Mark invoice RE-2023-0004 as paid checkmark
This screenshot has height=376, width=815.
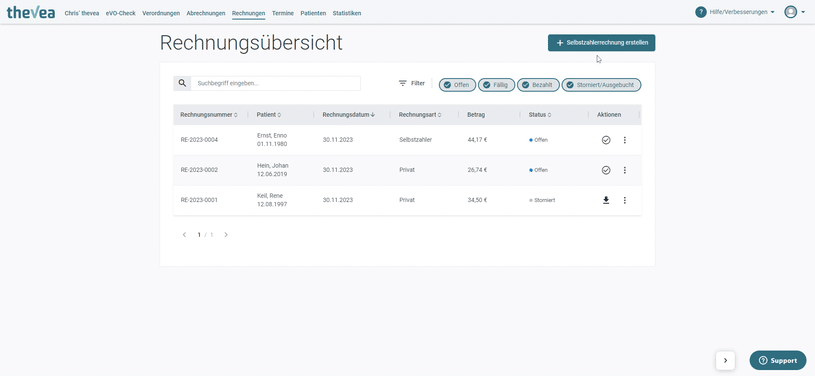tap(606, 140)
